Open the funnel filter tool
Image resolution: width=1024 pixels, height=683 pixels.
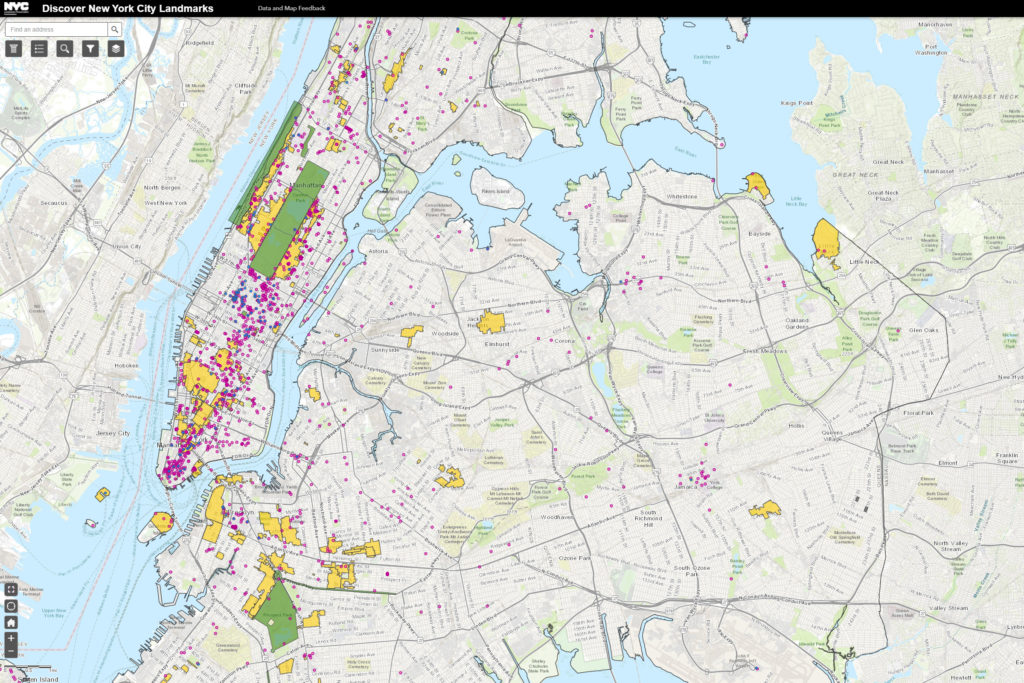tap(90, 48)
